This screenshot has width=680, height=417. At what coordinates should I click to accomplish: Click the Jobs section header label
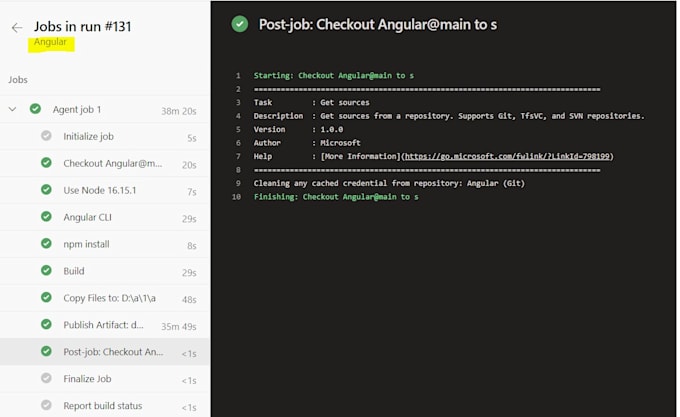18,80
